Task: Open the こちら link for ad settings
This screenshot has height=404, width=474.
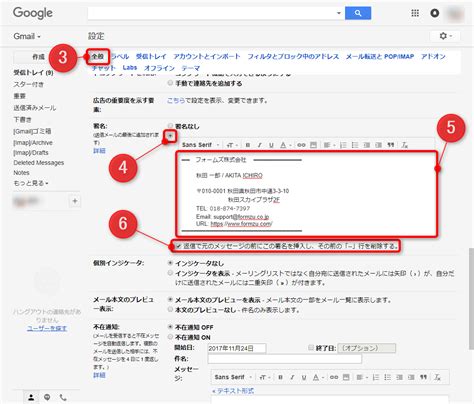Action: coord(176,100)
